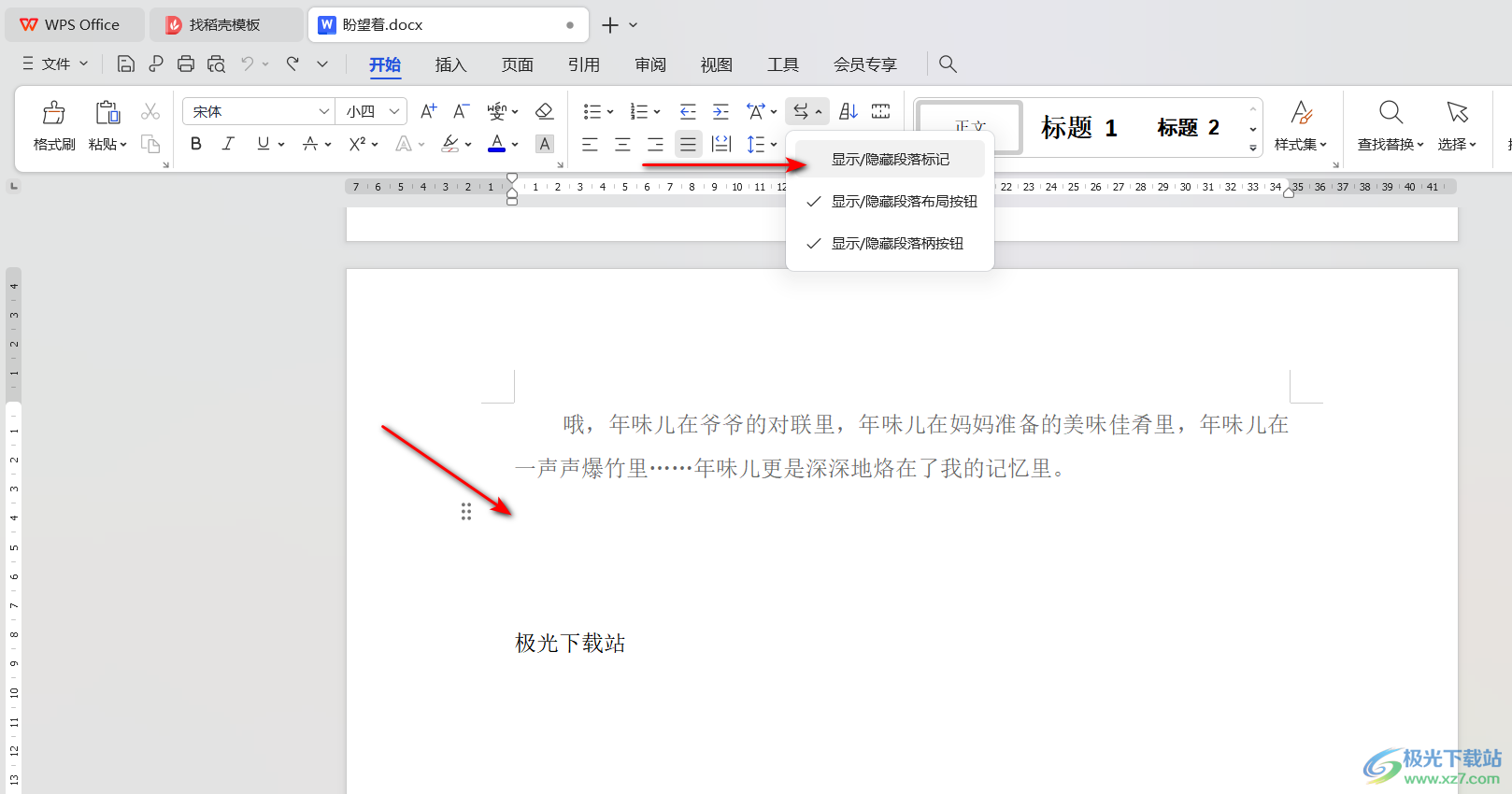Select menu item 显示/隐藏段落标记
Viewport: 1512px width, 794px height.
[891, 160]
